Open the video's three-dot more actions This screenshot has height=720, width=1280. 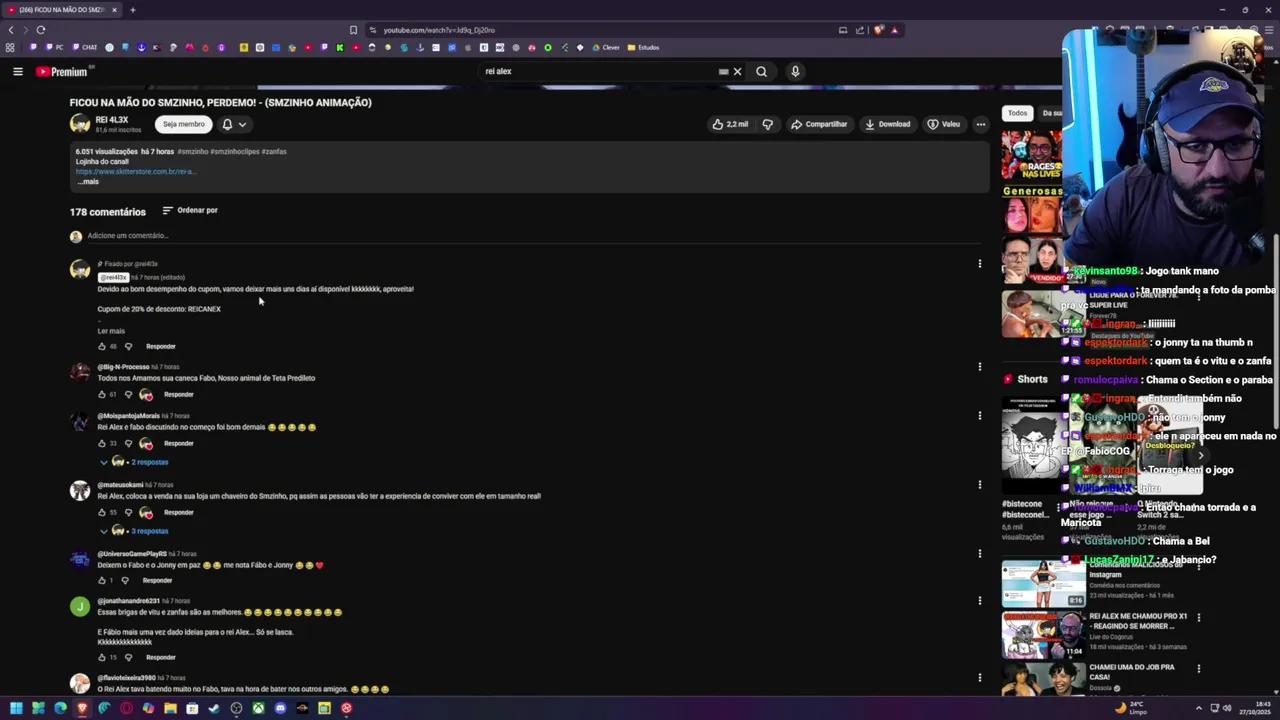click(980, 124)
